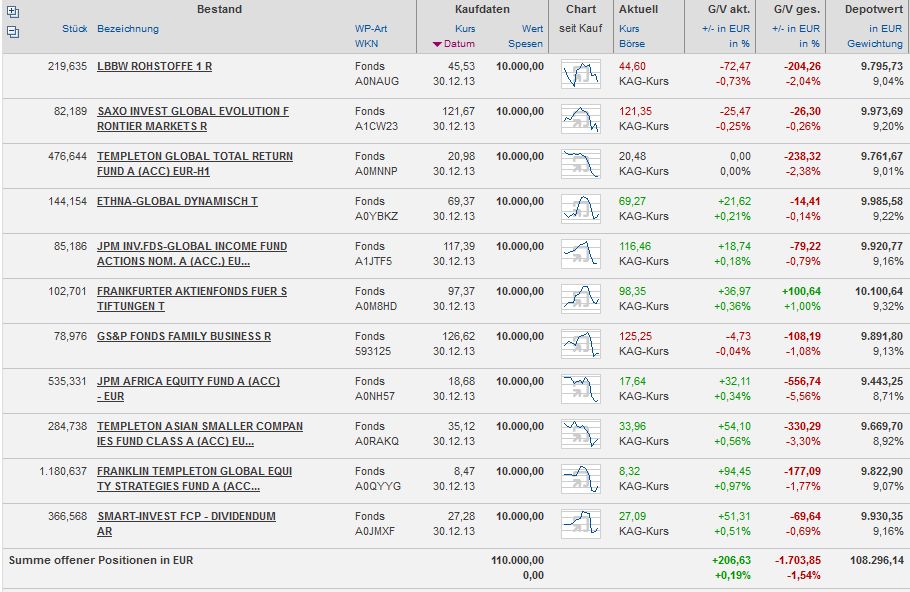This screenshot has height=592, width=910.
Task: Open TEMPLETON GLOBAL TOTAL RETURN FUND link
Action: (x=195, y=164)
